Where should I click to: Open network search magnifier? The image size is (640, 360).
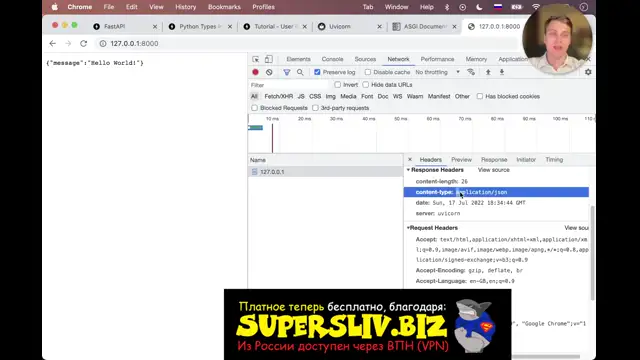pyautogui.click(x=300, y=72)
